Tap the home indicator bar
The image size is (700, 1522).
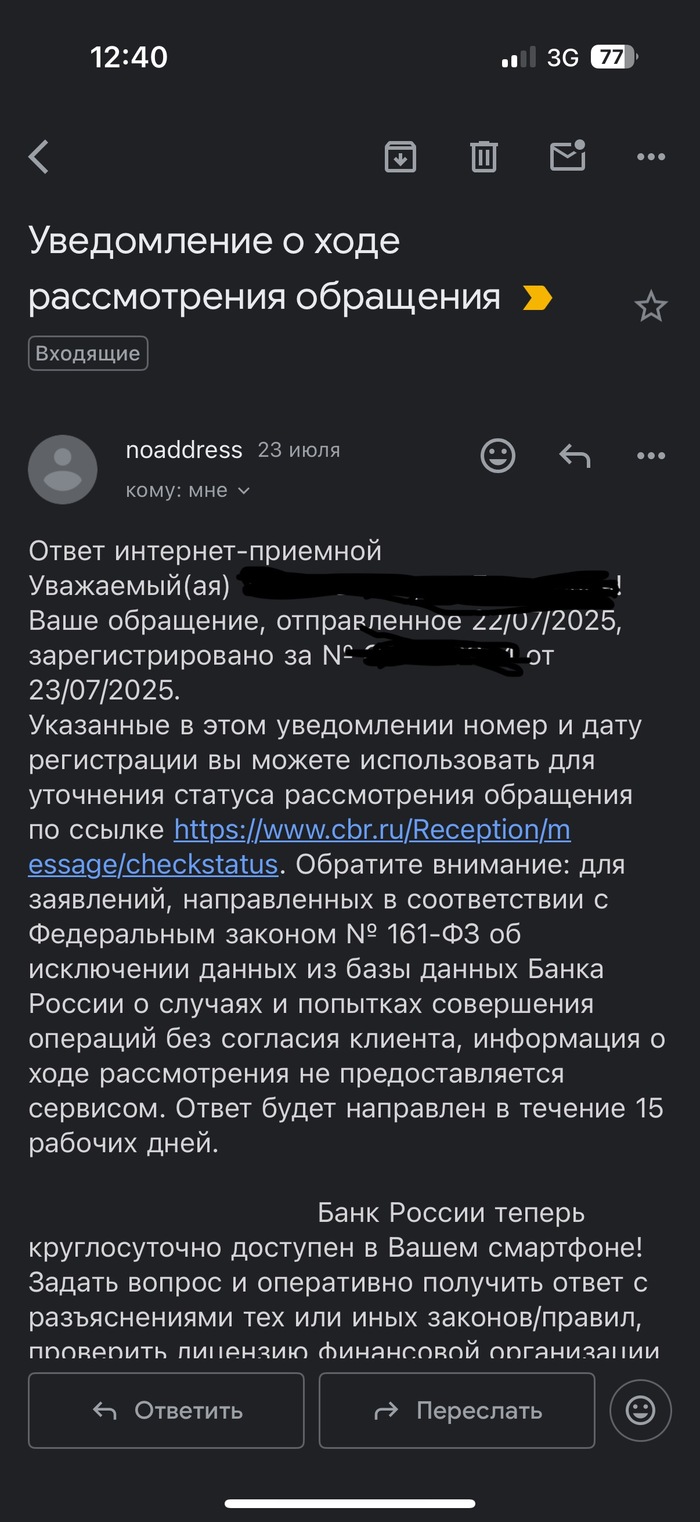pos(350,1503)
